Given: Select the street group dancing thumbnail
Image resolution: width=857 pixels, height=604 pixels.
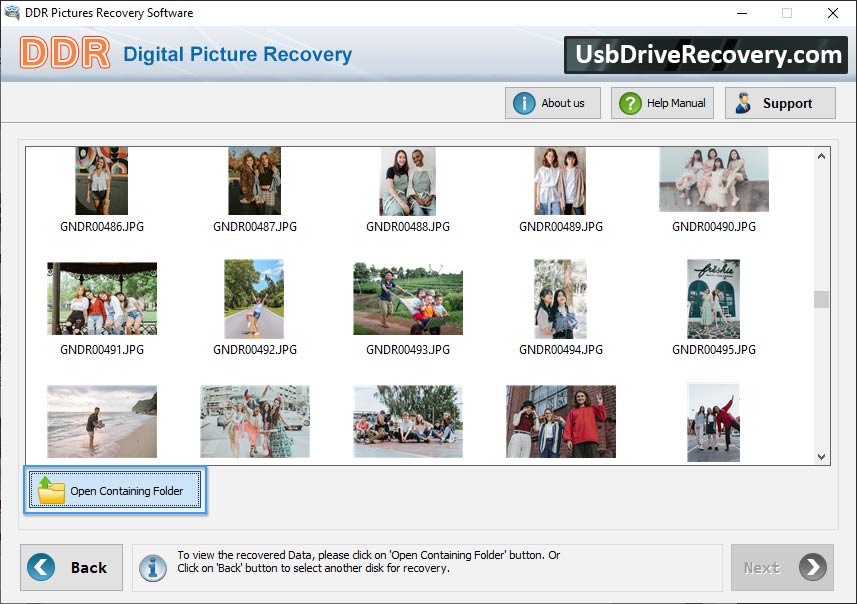Looking at the screenshot, I should (255, 421).
